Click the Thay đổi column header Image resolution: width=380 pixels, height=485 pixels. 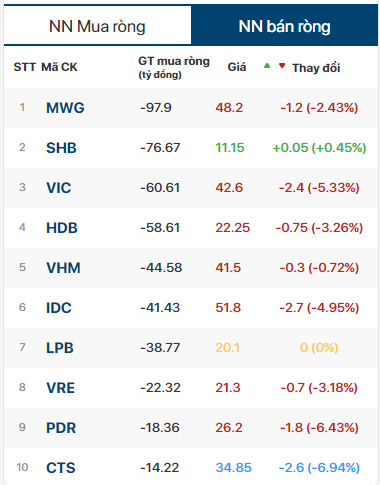[x=316, y=68]
